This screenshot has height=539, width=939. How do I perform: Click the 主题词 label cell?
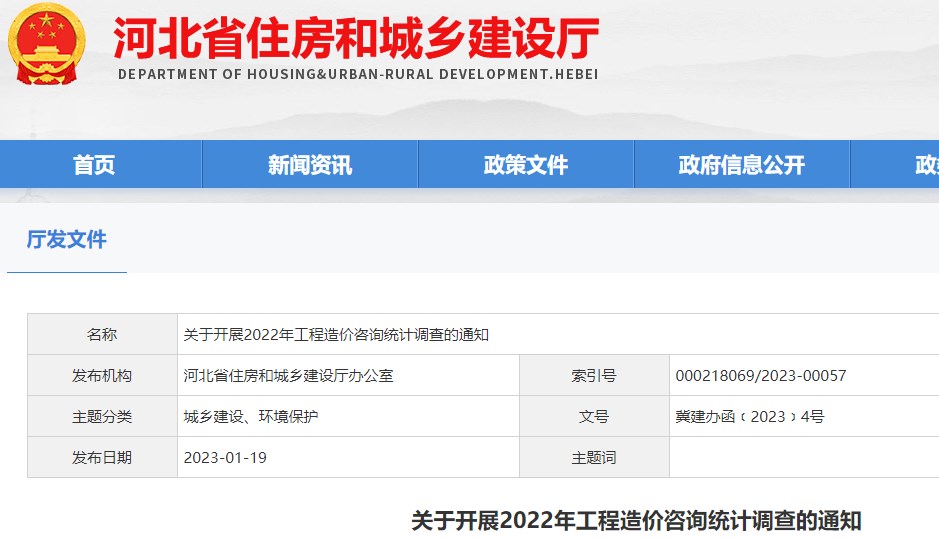(x=594, y=458)
